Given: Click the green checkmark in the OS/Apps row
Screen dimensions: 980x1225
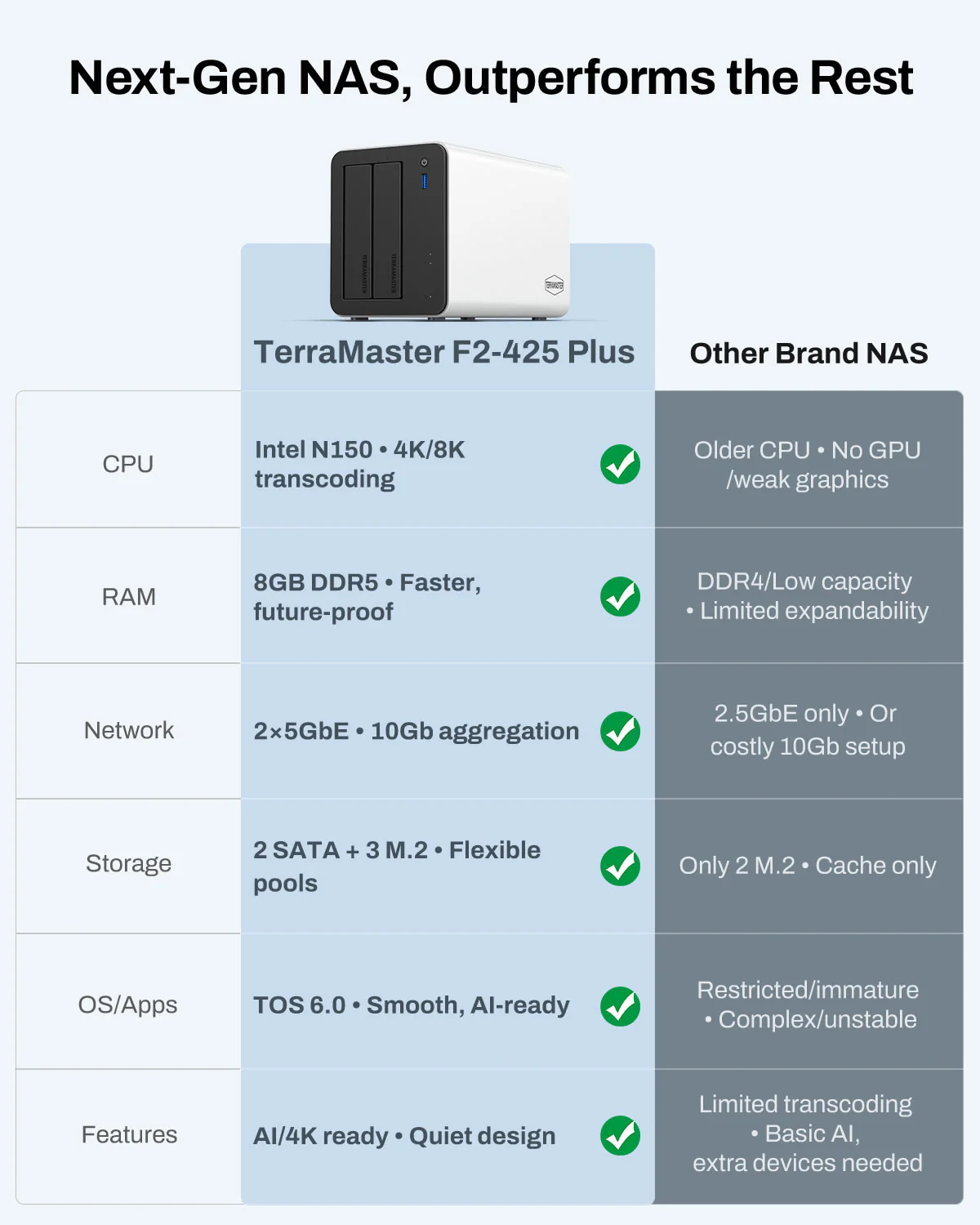Looking at the screenshot, I should 620,1006.
